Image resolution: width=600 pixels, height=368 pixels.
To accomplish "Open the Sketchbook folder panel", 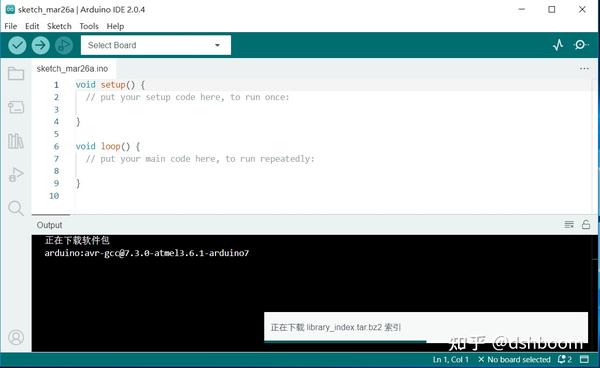I will pyautogui.click(x=16, y=73).
